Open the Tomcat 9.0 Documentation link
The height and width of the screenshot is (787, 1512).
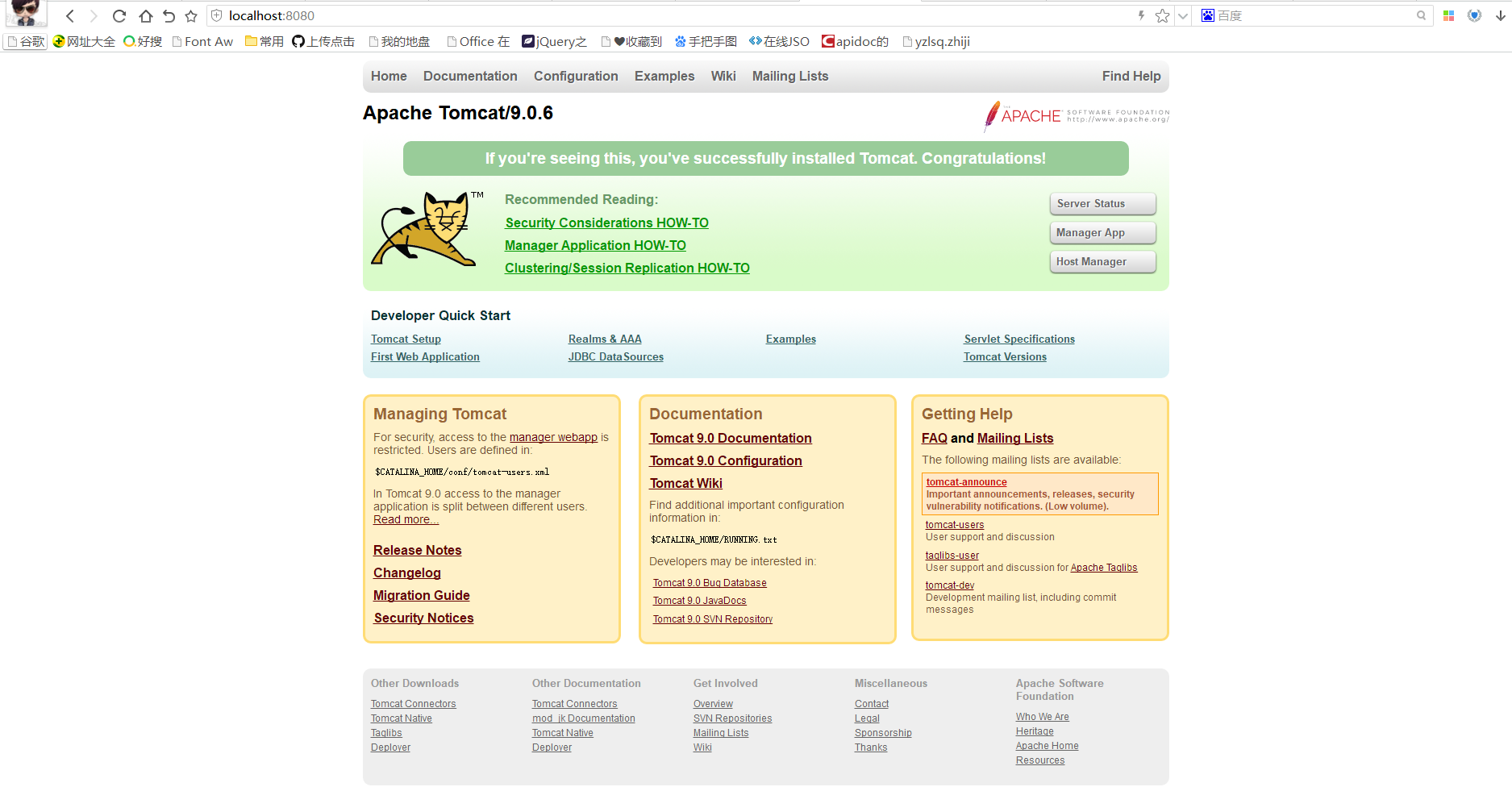[x=731, y=438]
